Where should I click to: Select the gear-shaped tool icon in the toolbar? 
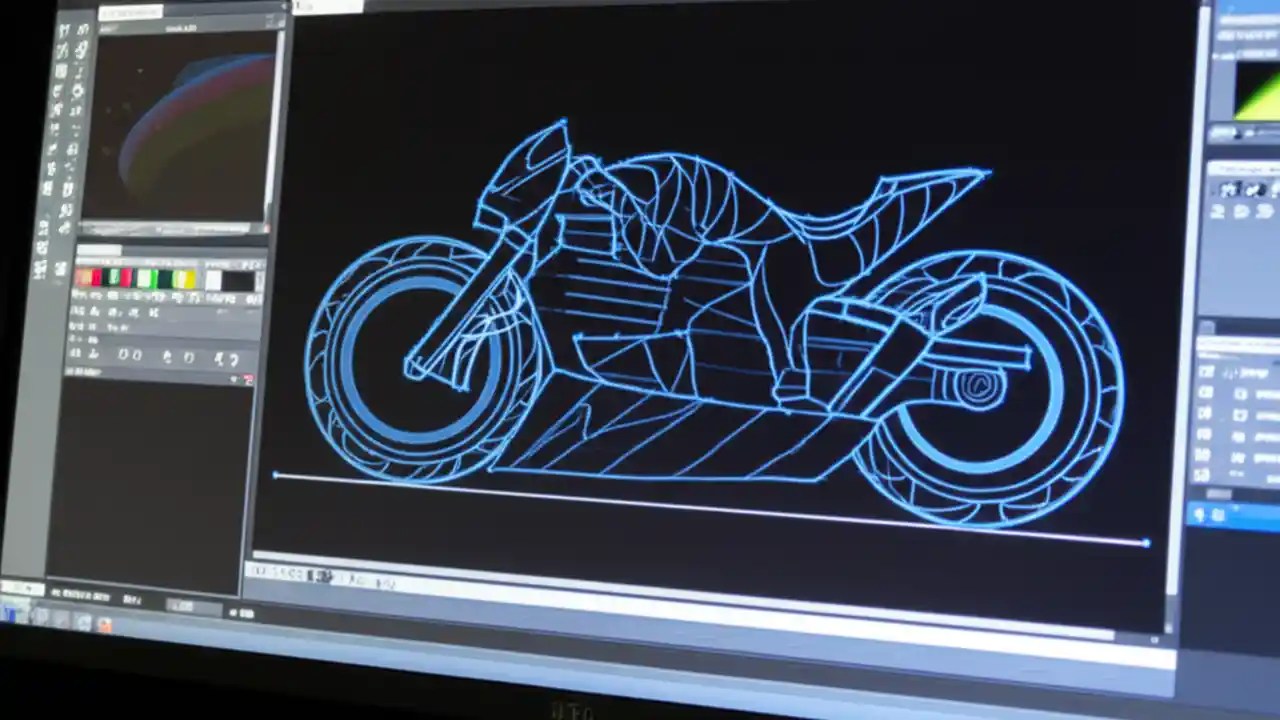pyautogui.click(x=79, y=90)
